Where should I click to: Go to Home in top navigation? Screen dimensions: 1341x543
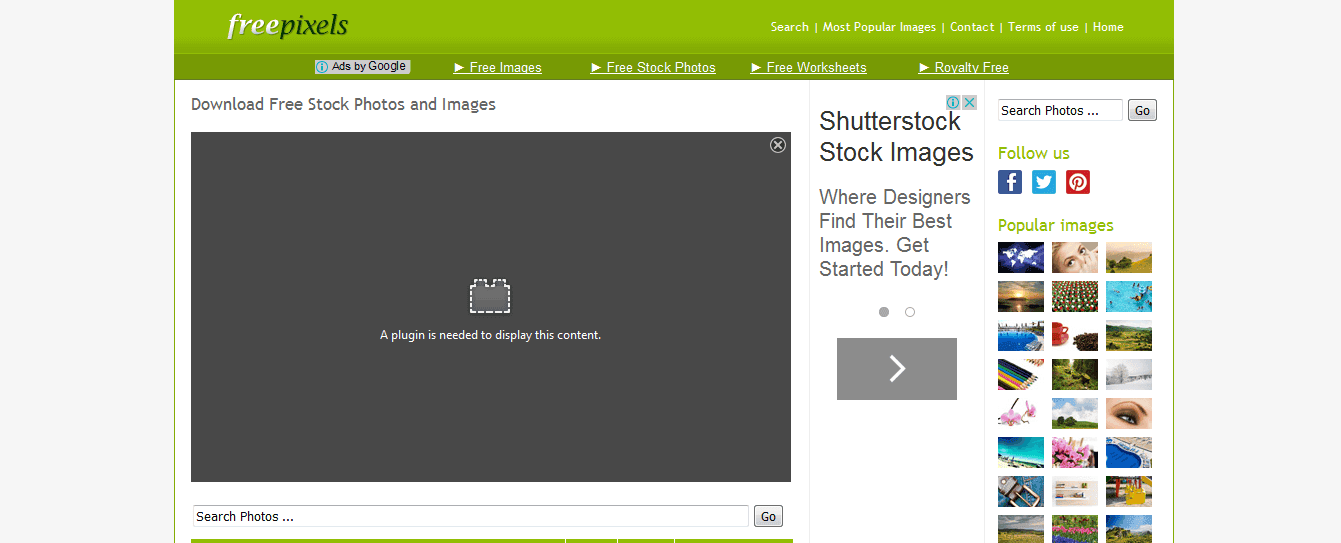(1108, 27)
